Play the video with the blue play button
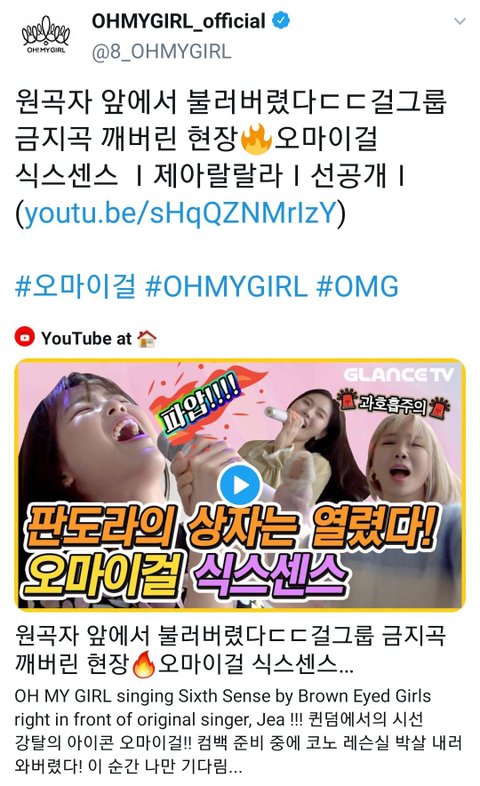This screenshot has width=480, height=786. [x=240, y=485]
